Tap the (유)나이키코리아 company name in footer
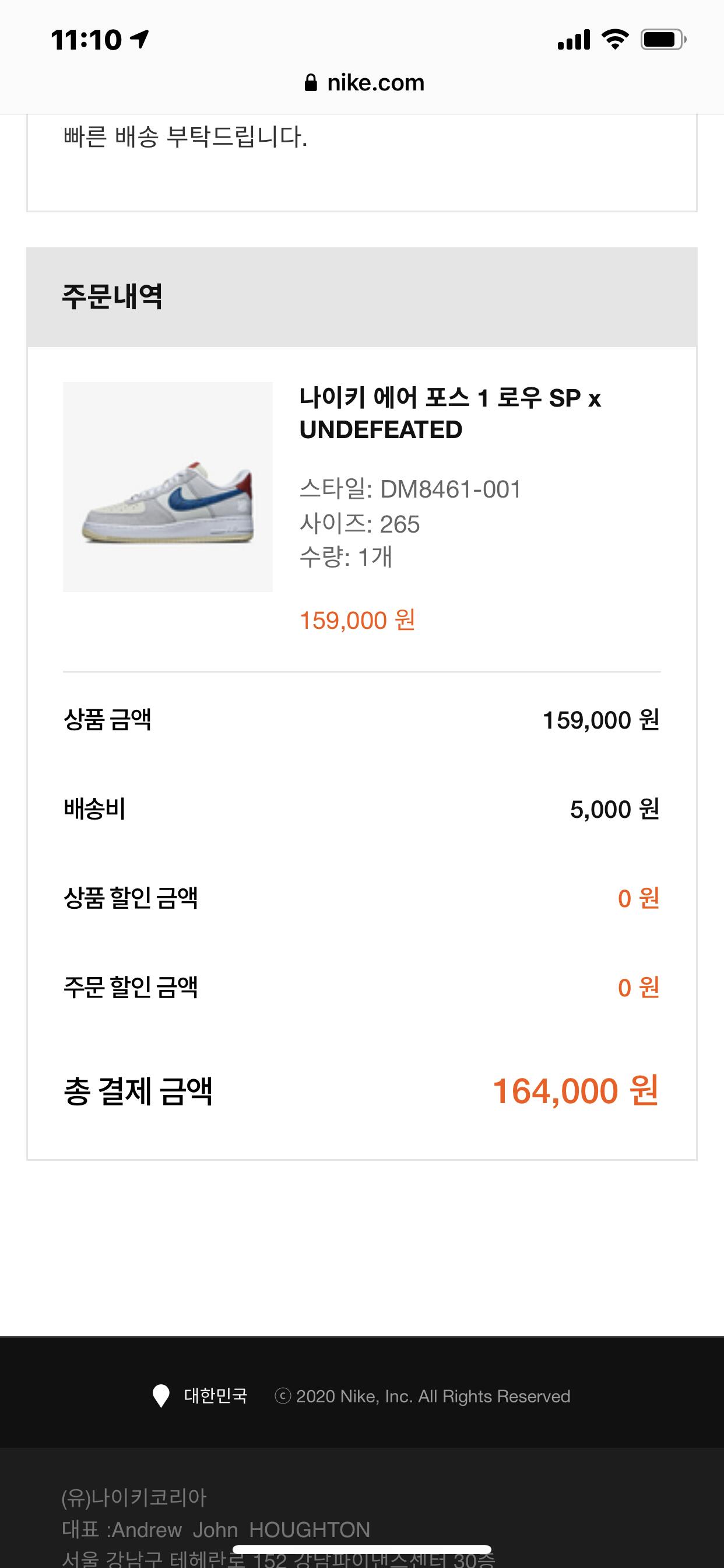The image size is (724, 1568). [134, 1497]
